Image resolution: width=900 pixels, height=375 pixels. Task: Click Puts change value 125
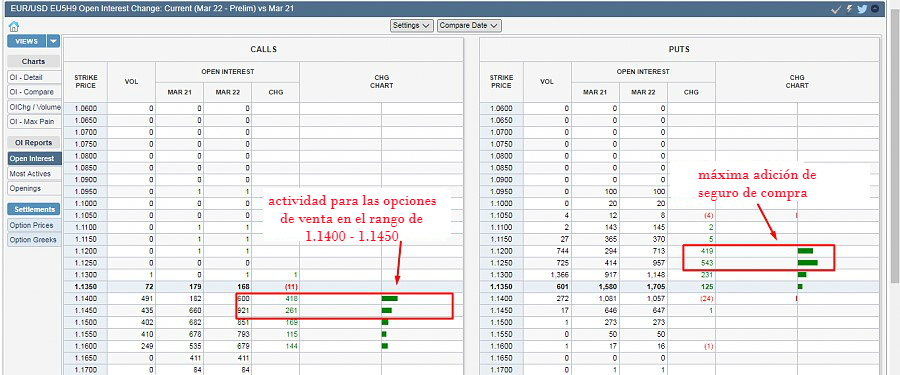point(707,287)
